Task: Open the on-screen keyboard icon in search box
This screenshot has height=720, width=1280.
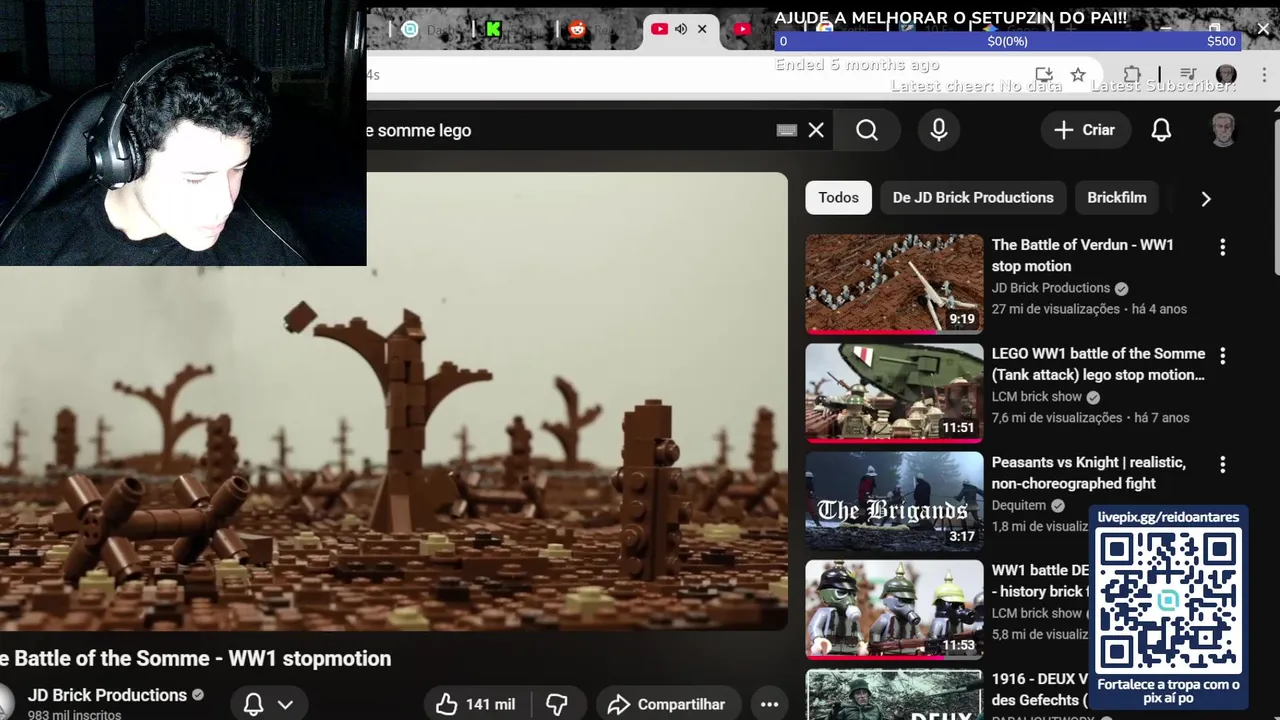Action: point(787,130)
